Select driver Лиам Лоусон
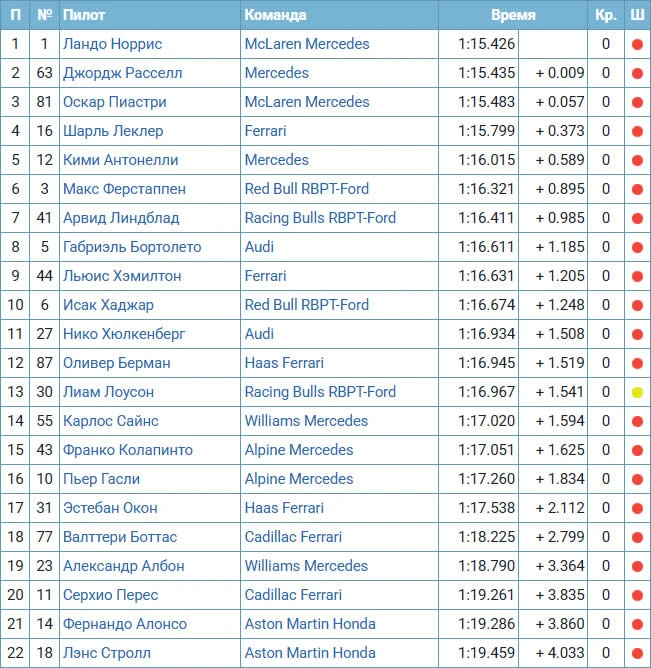The height and width of the screenshot is (668, 651). tap(108, 392)
